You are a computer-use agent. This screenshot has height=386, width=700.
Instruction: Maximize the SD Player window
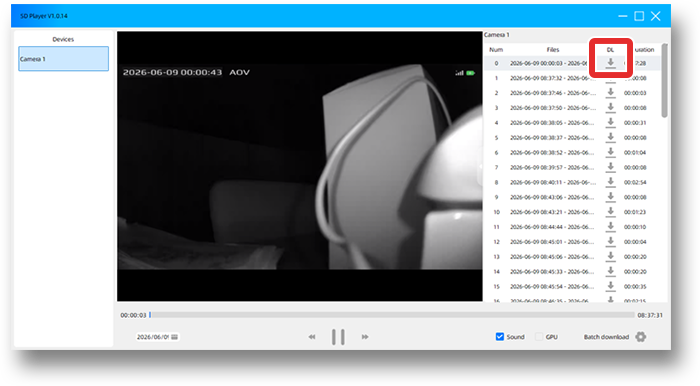click(639, 16)
